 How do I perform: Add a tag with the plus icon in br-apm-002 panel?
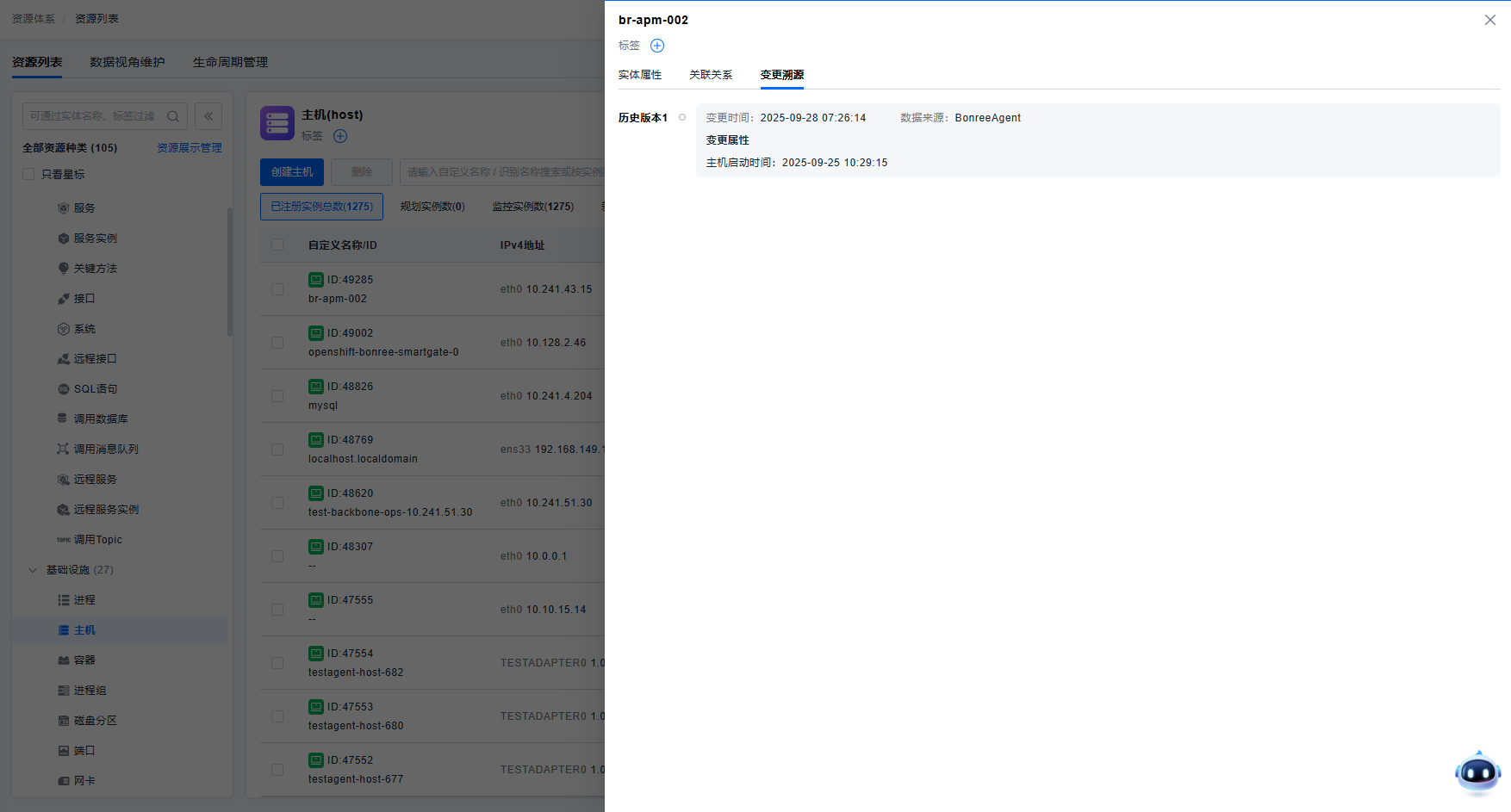(x=657, y=46)
